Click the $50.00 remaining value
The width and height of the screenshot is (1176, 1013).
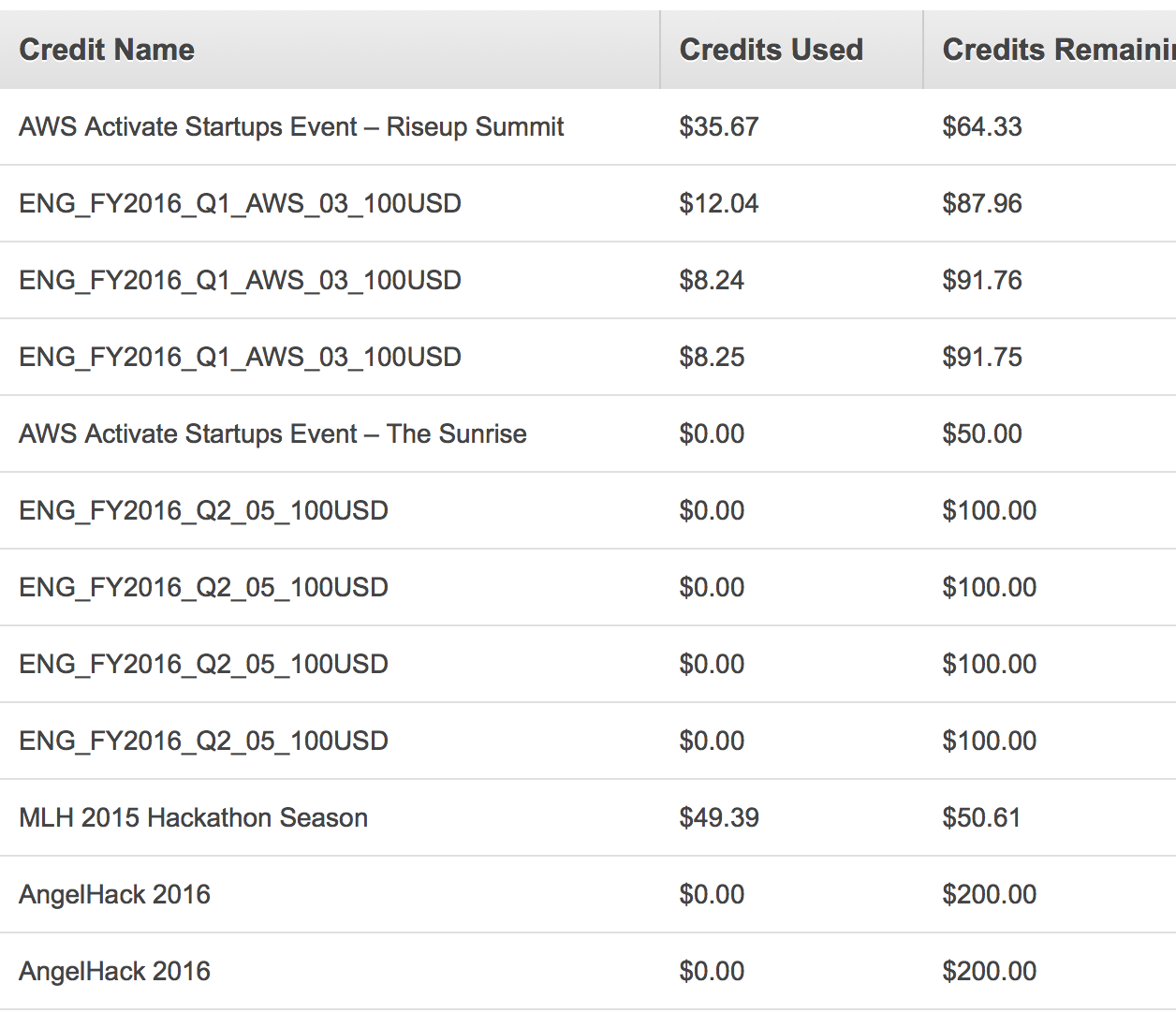pyautogui.click(x=982, y=433)
